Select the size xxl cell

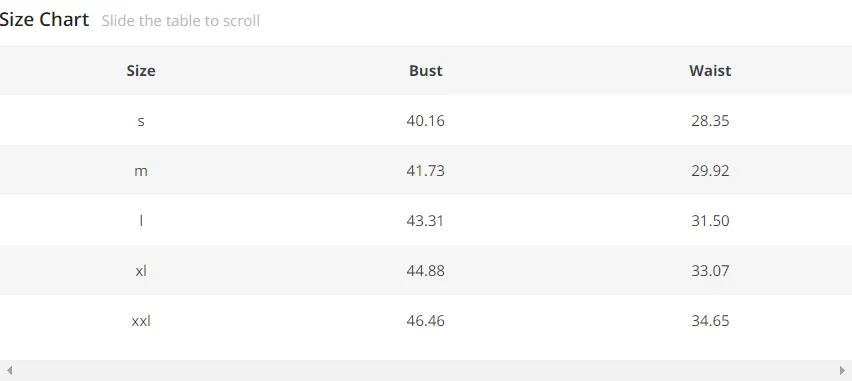coord(141,321)
